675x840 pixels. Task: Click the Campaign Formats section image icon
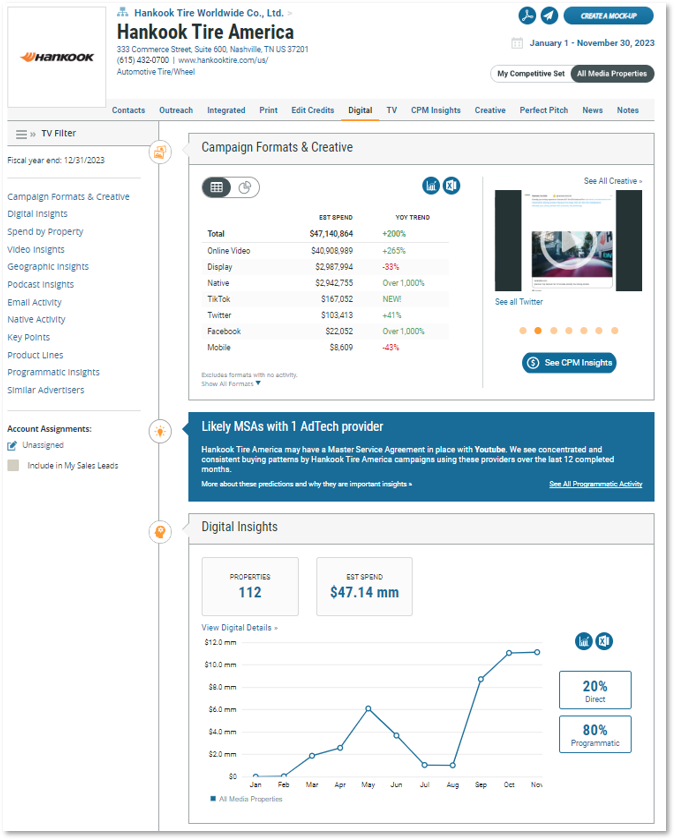(160, 153)
